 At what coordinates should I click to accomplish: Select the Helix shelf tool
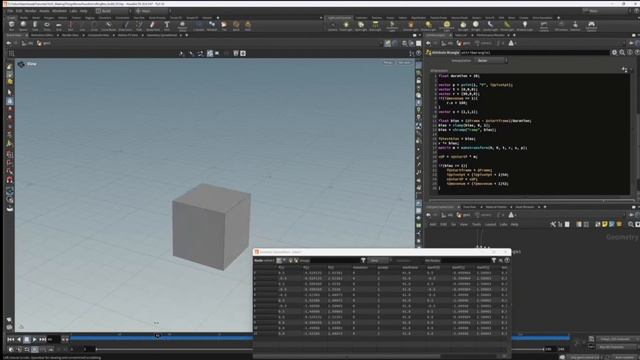[x=248, y=26]
